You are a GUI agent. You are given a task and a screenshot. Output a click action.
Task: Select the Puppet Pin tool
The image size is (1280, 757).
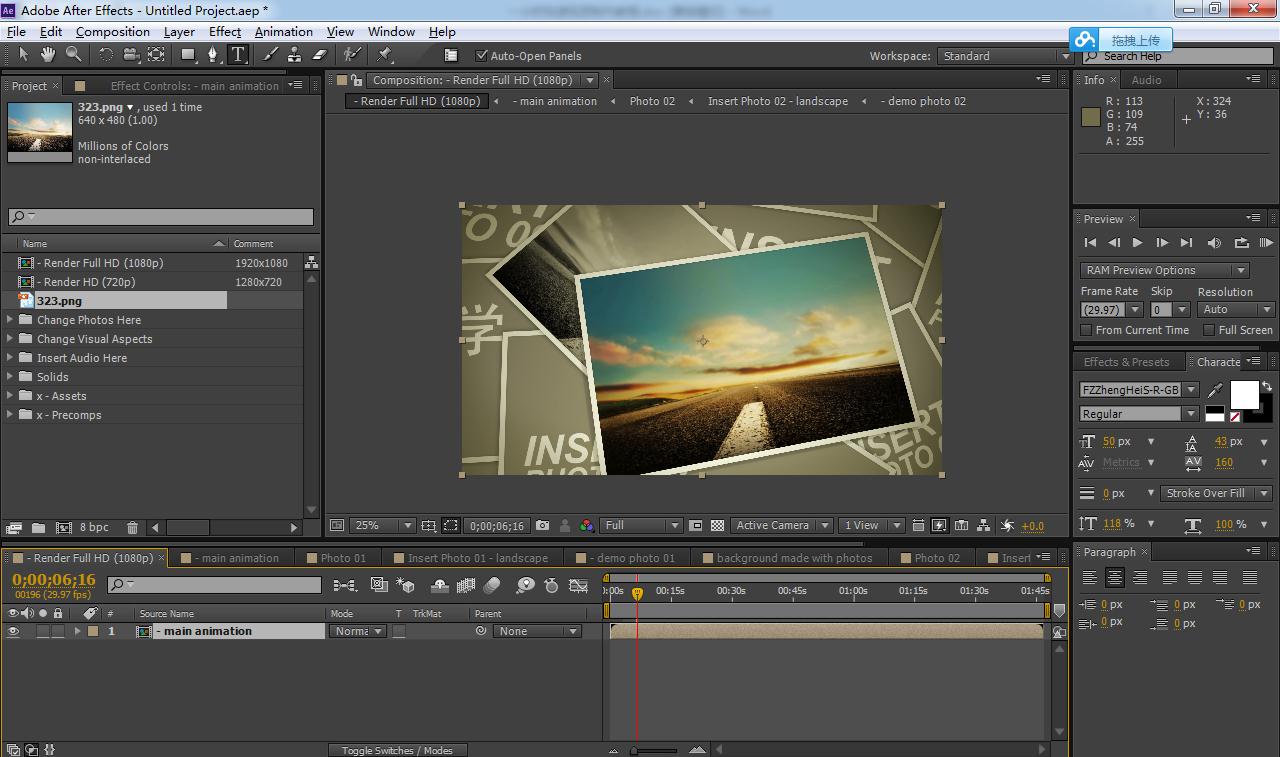[x=385, y=55]
